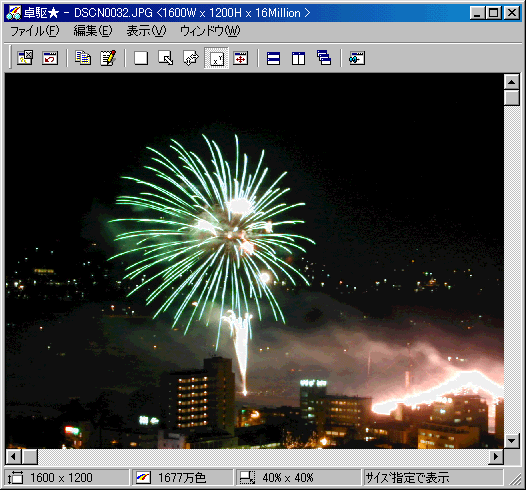Screen dimensions: 526x490
Task: Cascade windows using toolbar icon
Action: (x=324, y=58)
